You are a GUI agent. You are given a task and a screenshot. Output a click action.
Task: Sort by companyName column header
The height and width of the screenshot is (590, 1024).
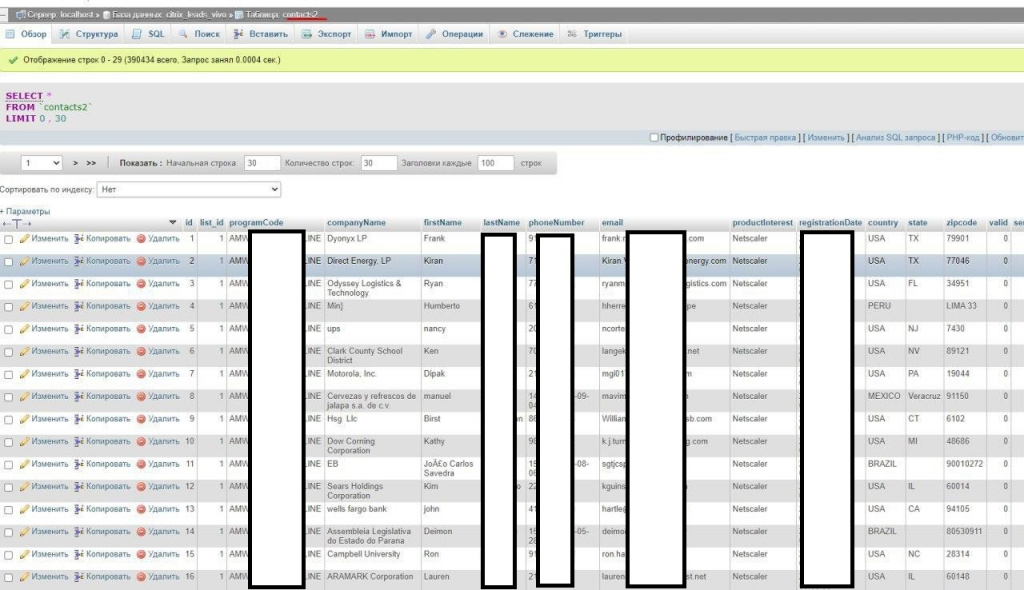pos(356,223)
